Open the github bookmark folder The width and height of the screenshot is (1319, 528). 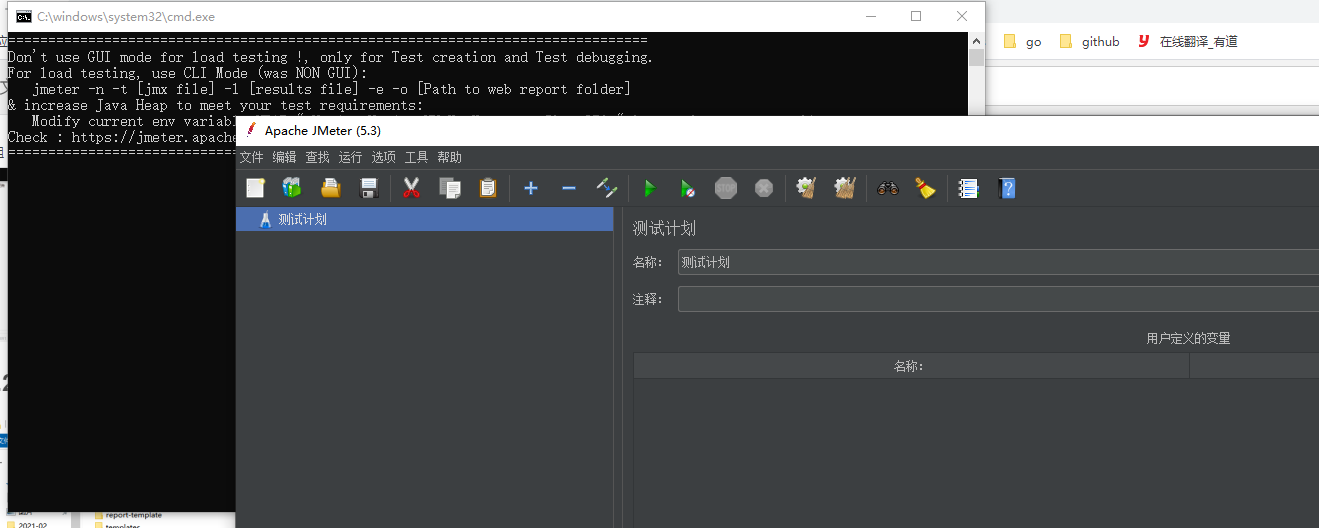[x=1089, y=42]
